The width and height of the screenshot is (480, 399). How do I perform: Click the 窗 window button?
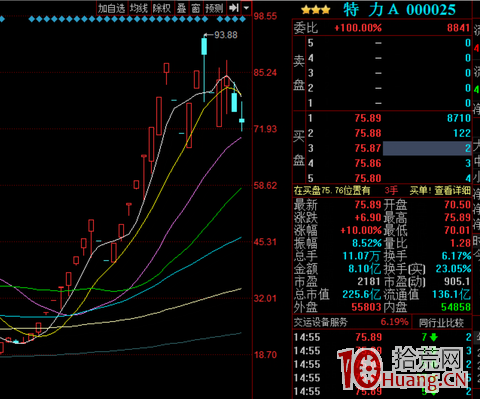[196, 8]
